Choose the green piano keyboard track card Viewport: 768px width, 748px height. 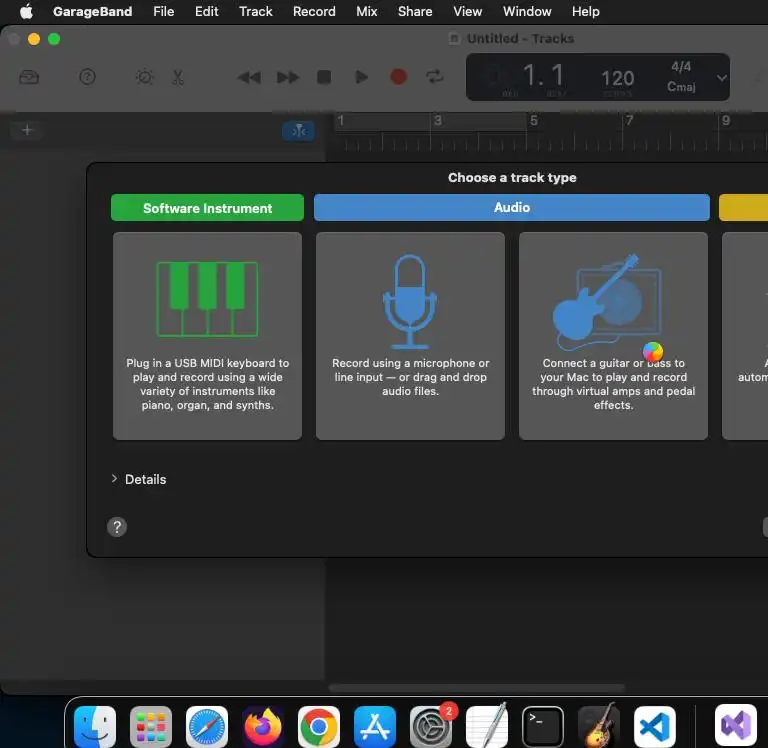pyautogui.click(x=207, y=336)
